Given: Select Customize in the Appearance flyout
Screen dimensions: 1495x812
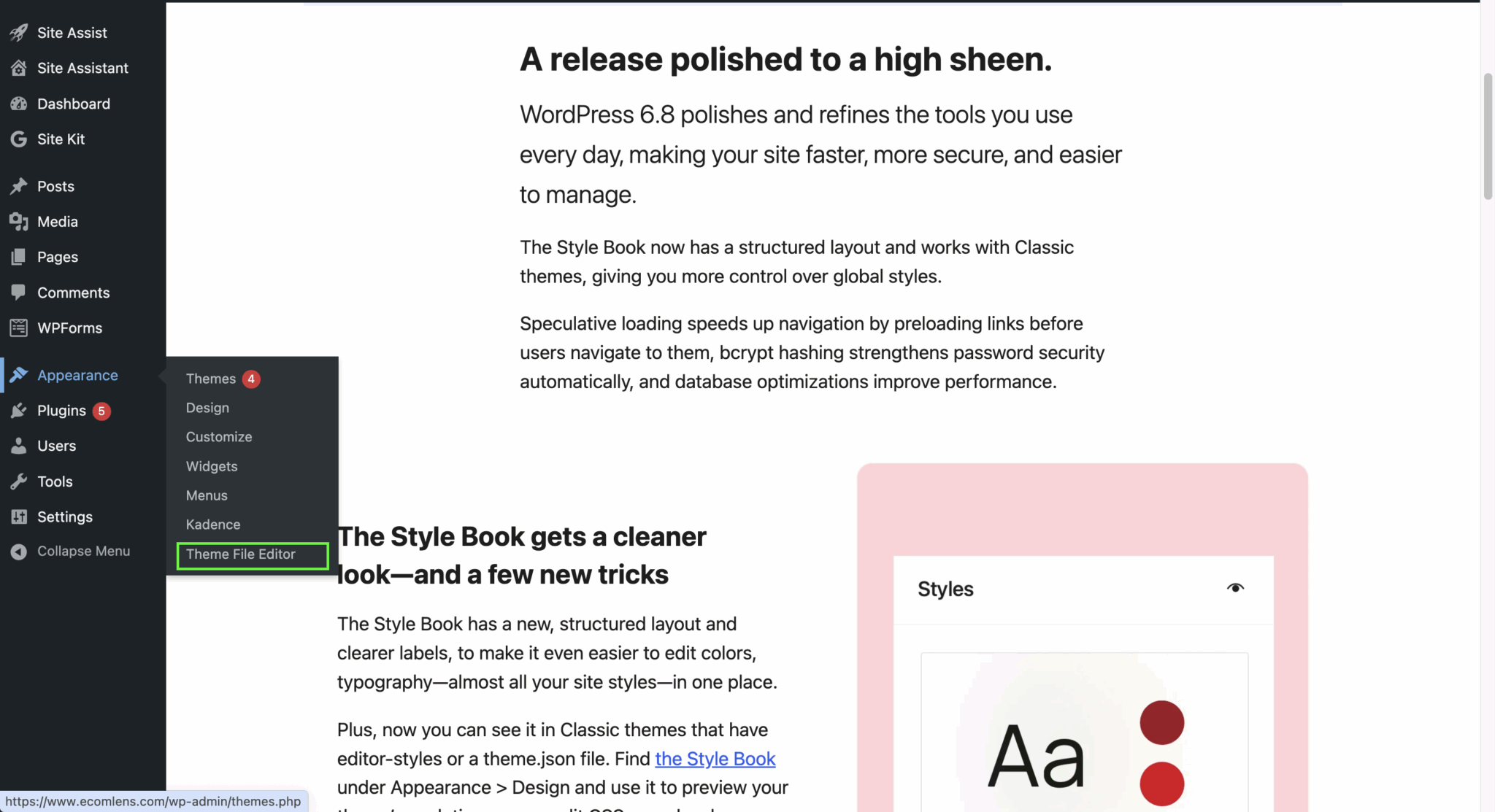Looking at the screenshot, I should 218,436.
